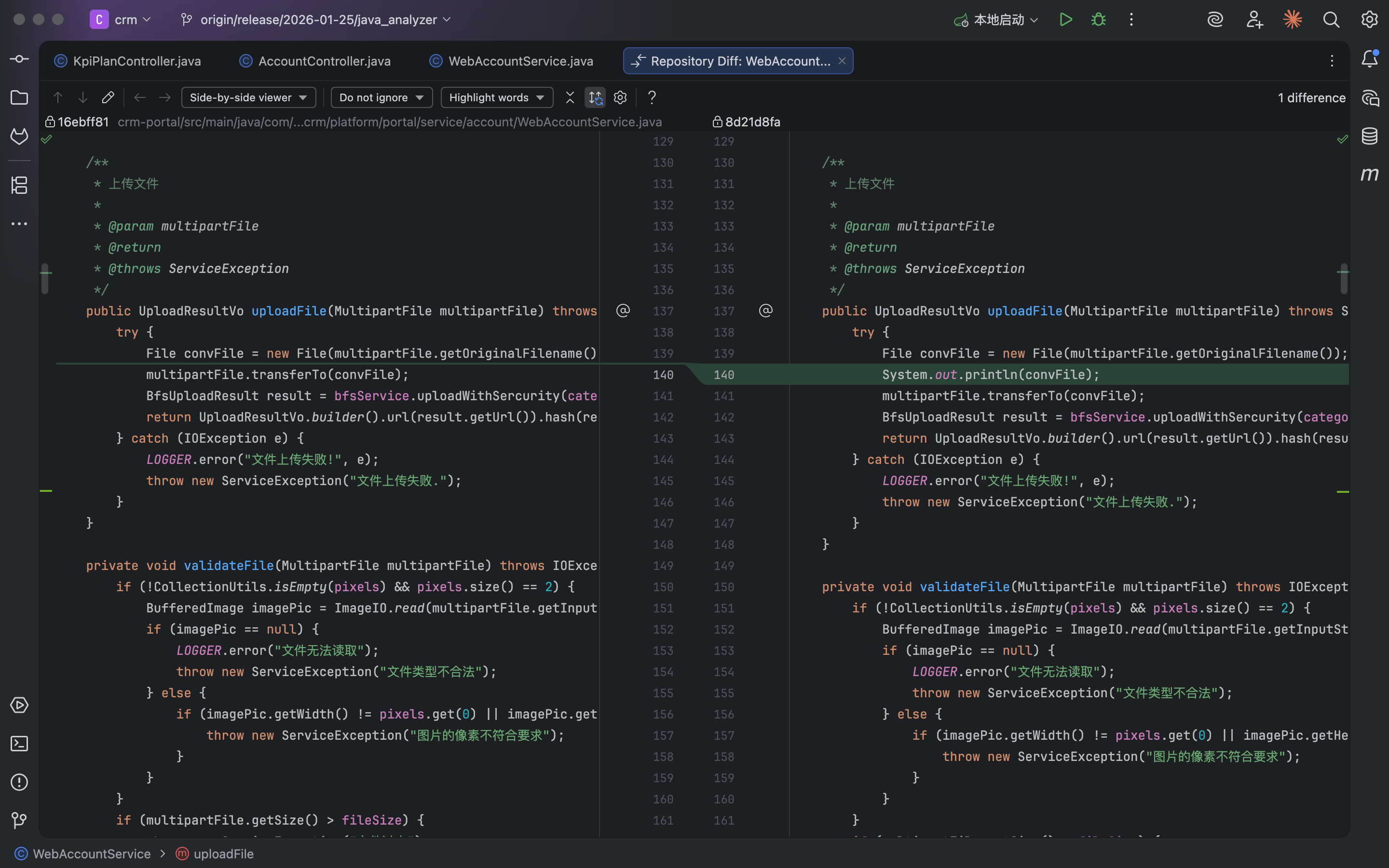Click the uploadFile breadcrumb in status bar
The image size is (1389, 868).
(x=223, y=854)
